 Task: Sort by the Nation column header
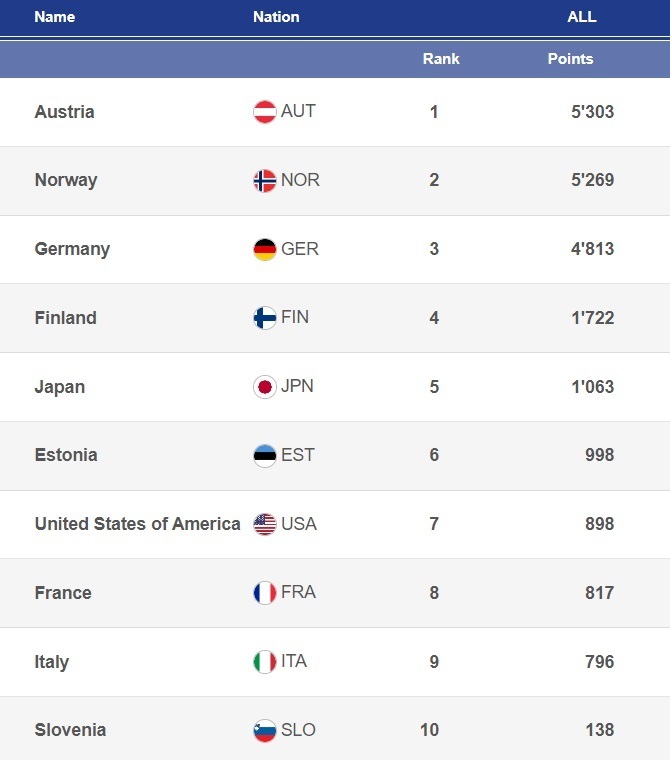coord(276,17)
